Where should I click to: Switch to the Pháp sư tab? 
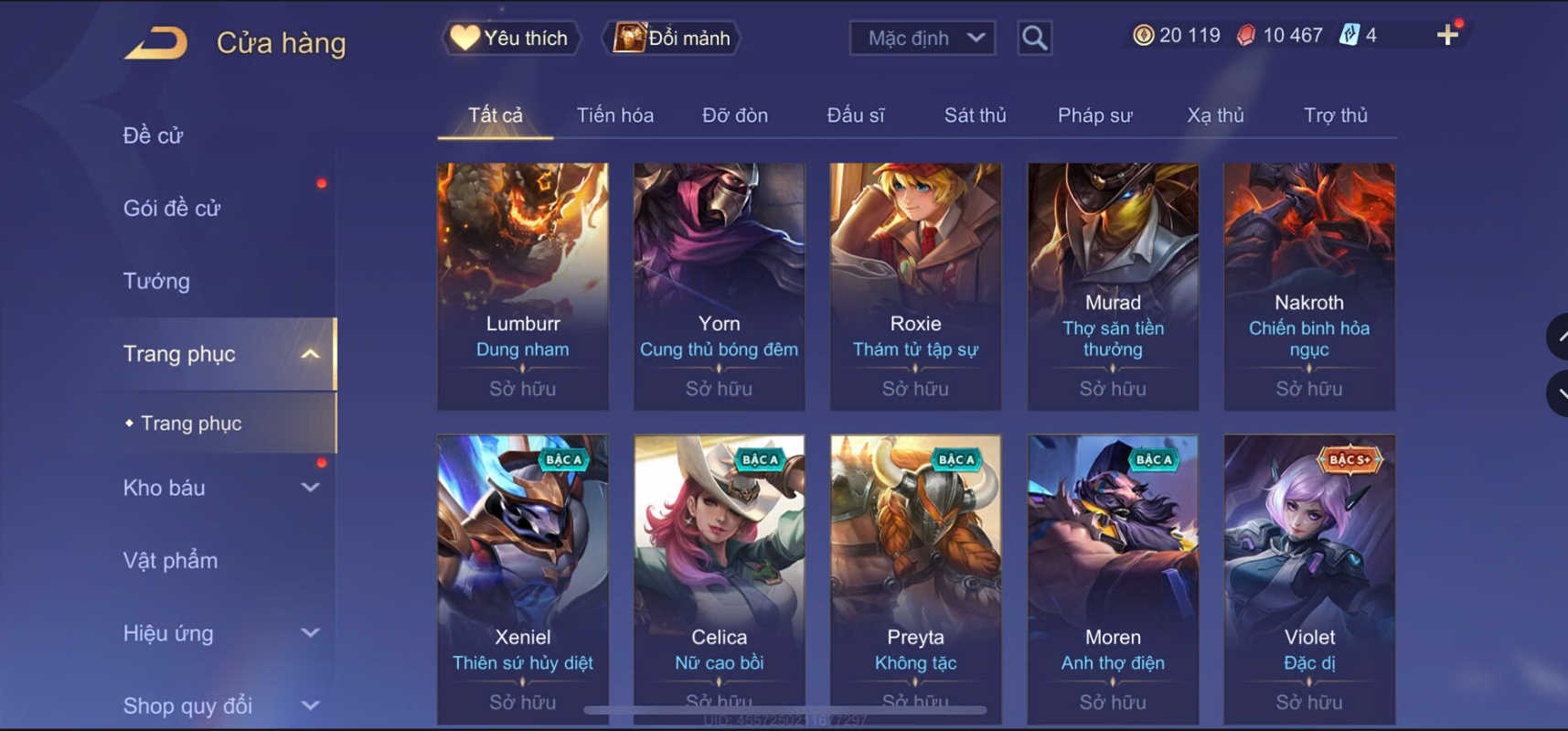[1094, 115]
